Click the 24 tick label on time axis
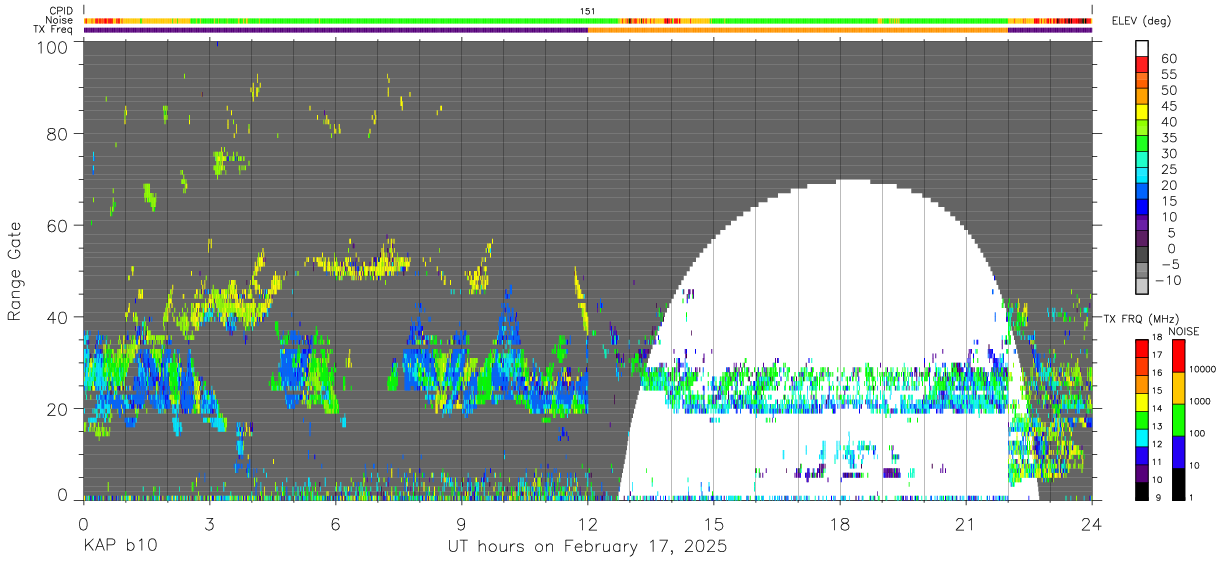 point(1092,524)
